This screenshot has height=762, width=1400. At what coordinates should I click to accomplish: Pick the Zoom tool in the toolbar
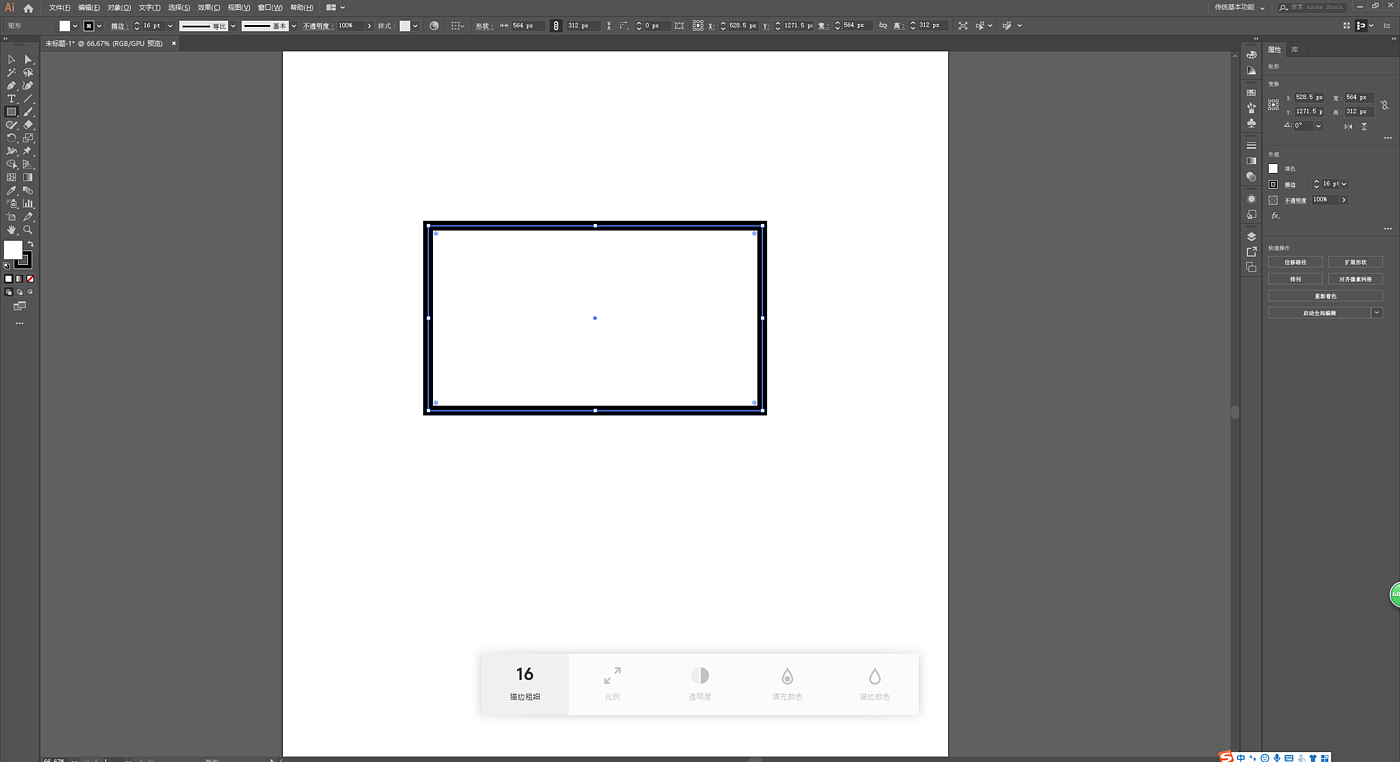tap(28, 230)
